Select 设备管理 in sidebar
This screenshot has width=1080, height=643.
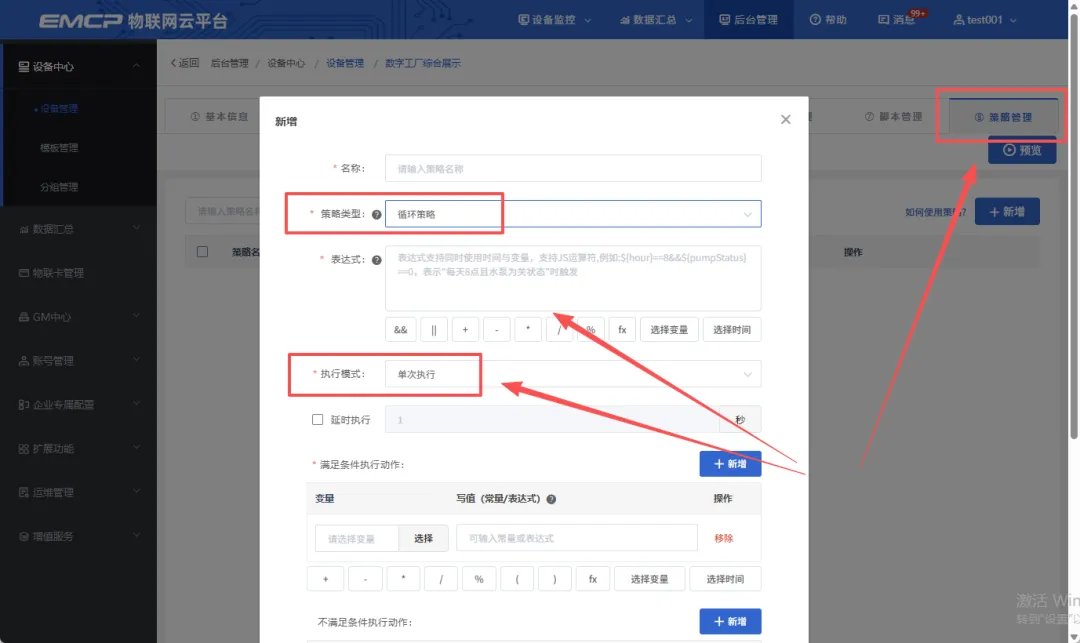[59, 108]
